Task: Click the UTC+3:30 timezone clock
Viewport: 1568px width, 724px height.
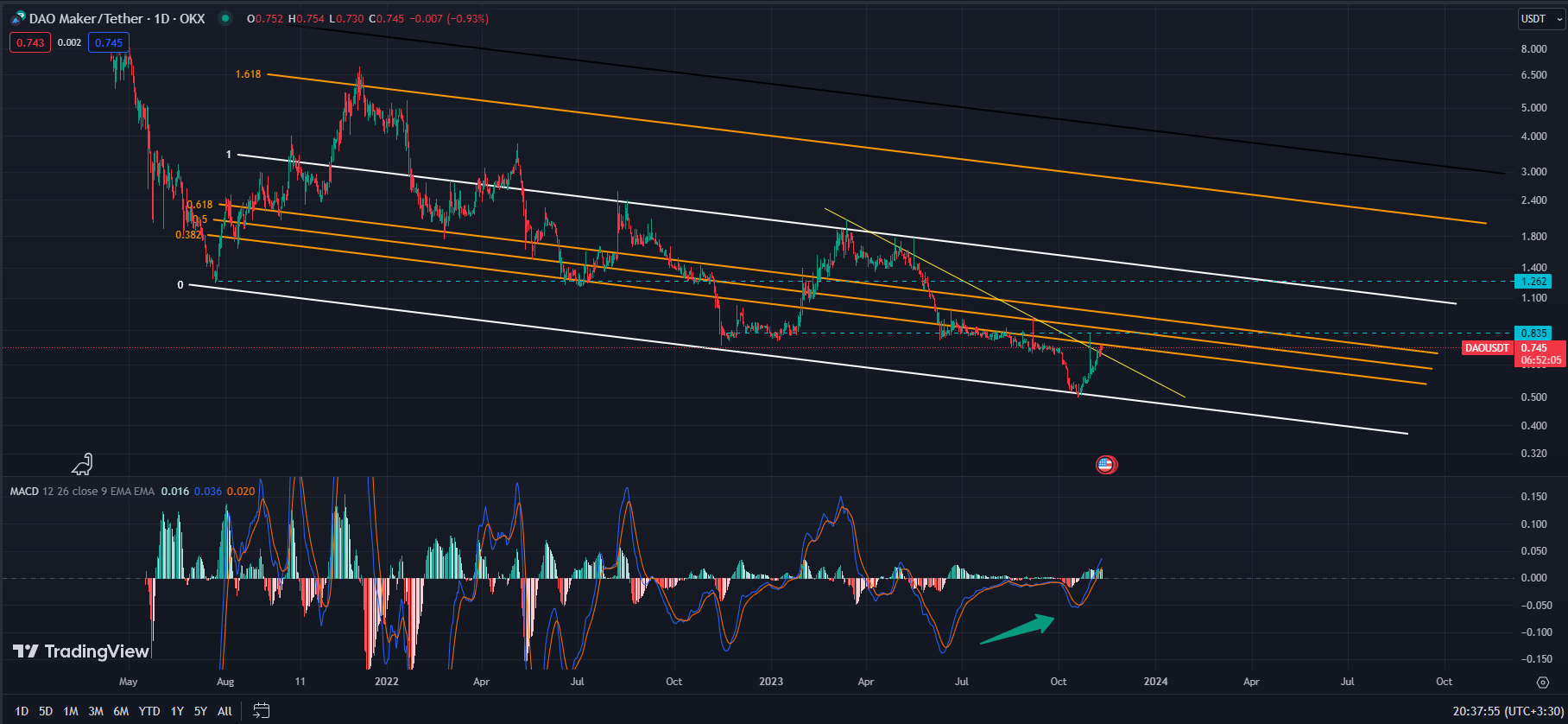Action: [1508, 710]
